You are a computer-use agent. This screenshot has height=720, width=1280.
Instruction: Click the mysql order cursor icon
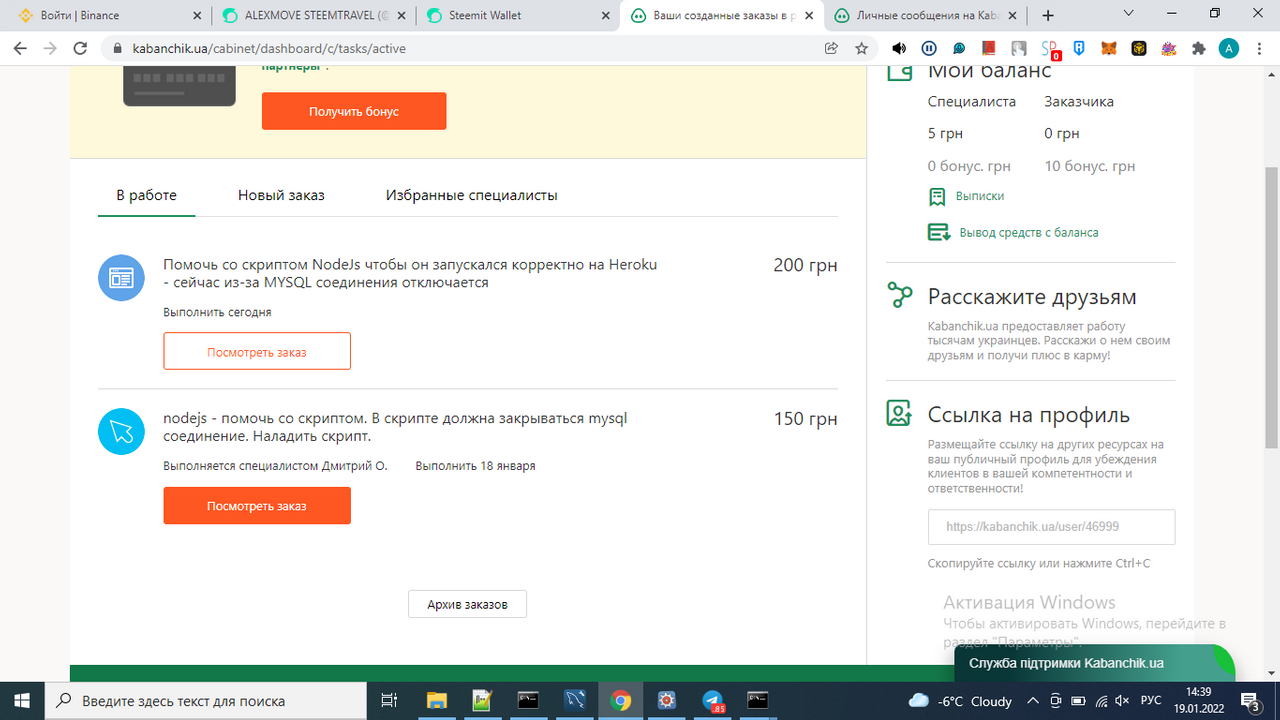[x=121, y=432]
